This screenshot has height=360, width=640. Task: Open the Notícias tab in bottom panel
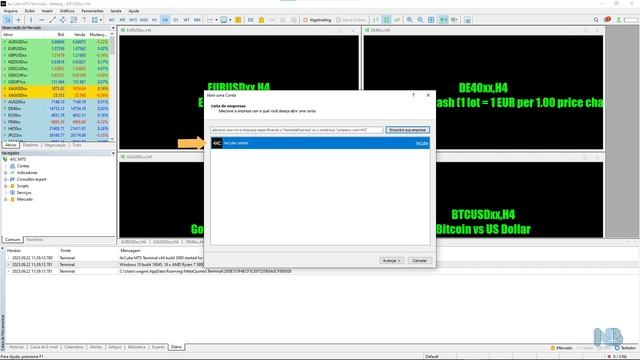coord(17,347)
